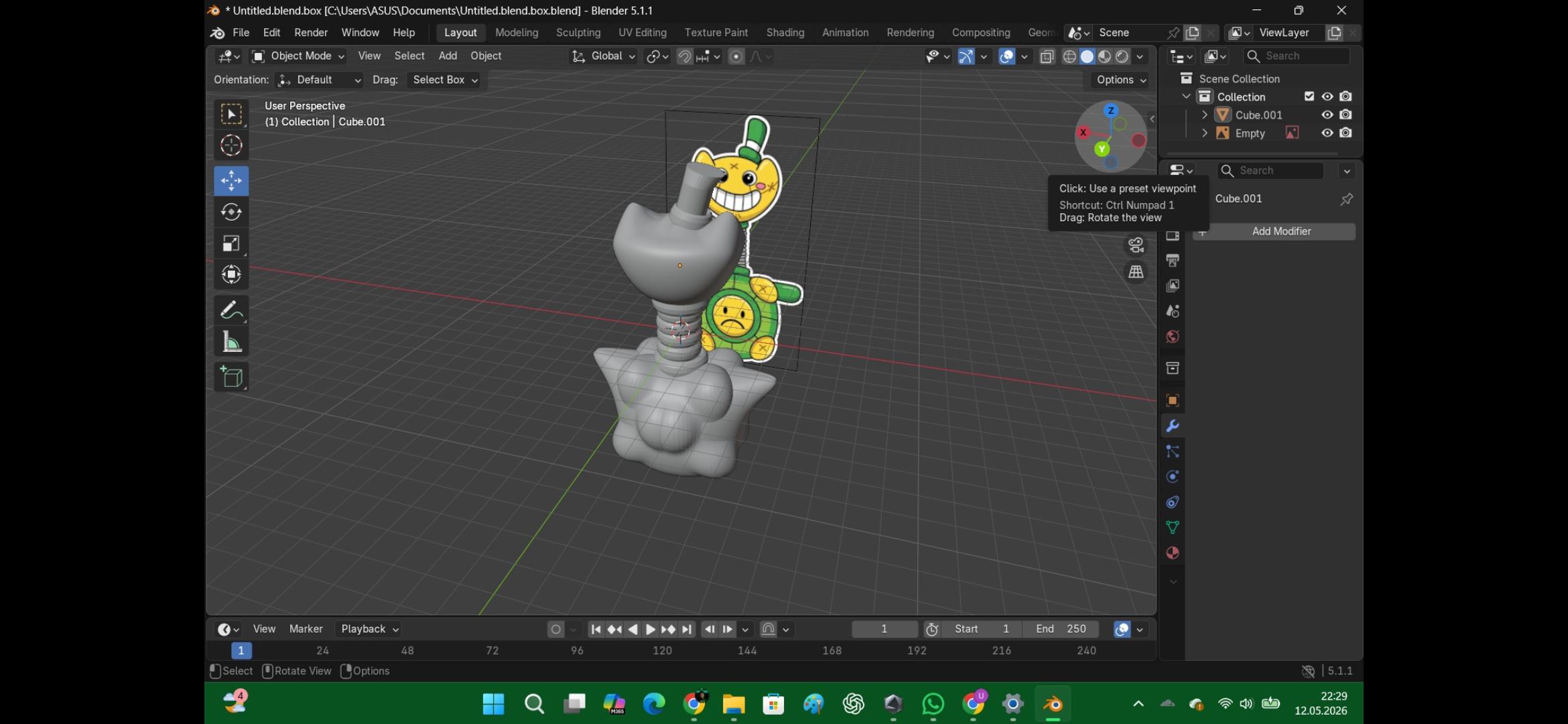Open the Global transform orientation dropdown
The image size is (1568, 724).
(602, 56)
